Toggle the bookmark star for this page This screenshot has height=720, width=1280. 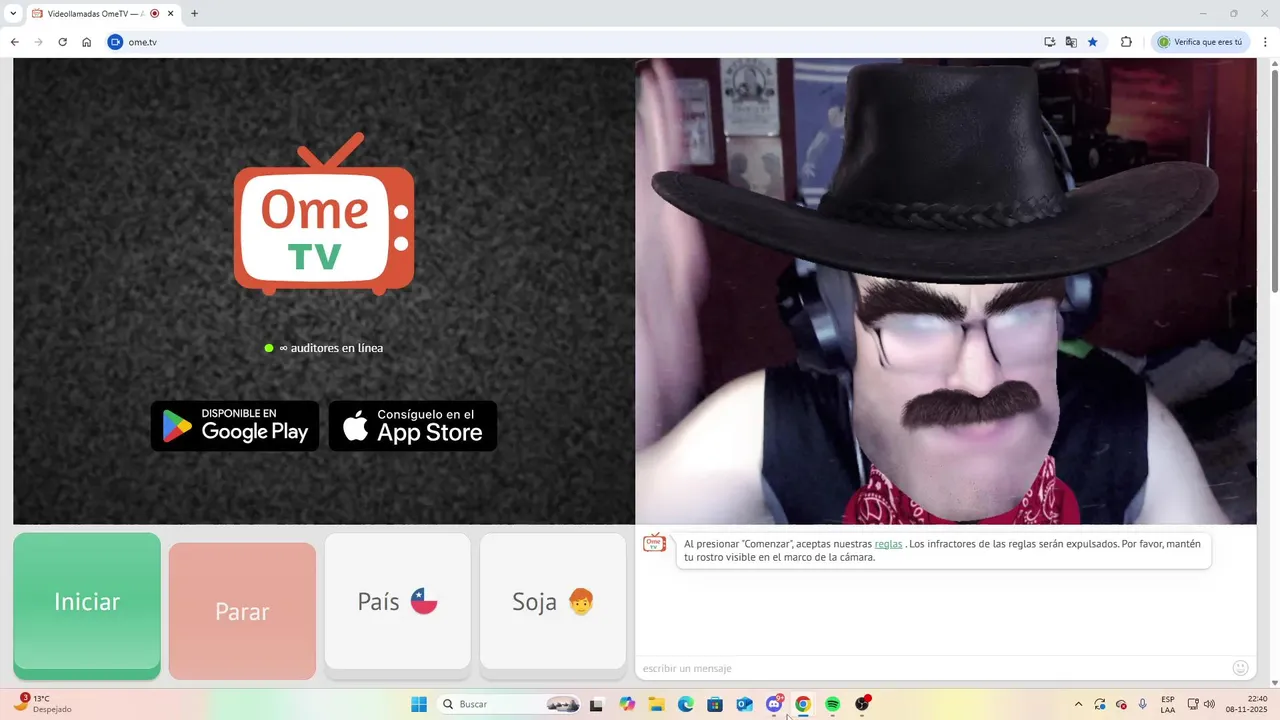(1093, 42)
